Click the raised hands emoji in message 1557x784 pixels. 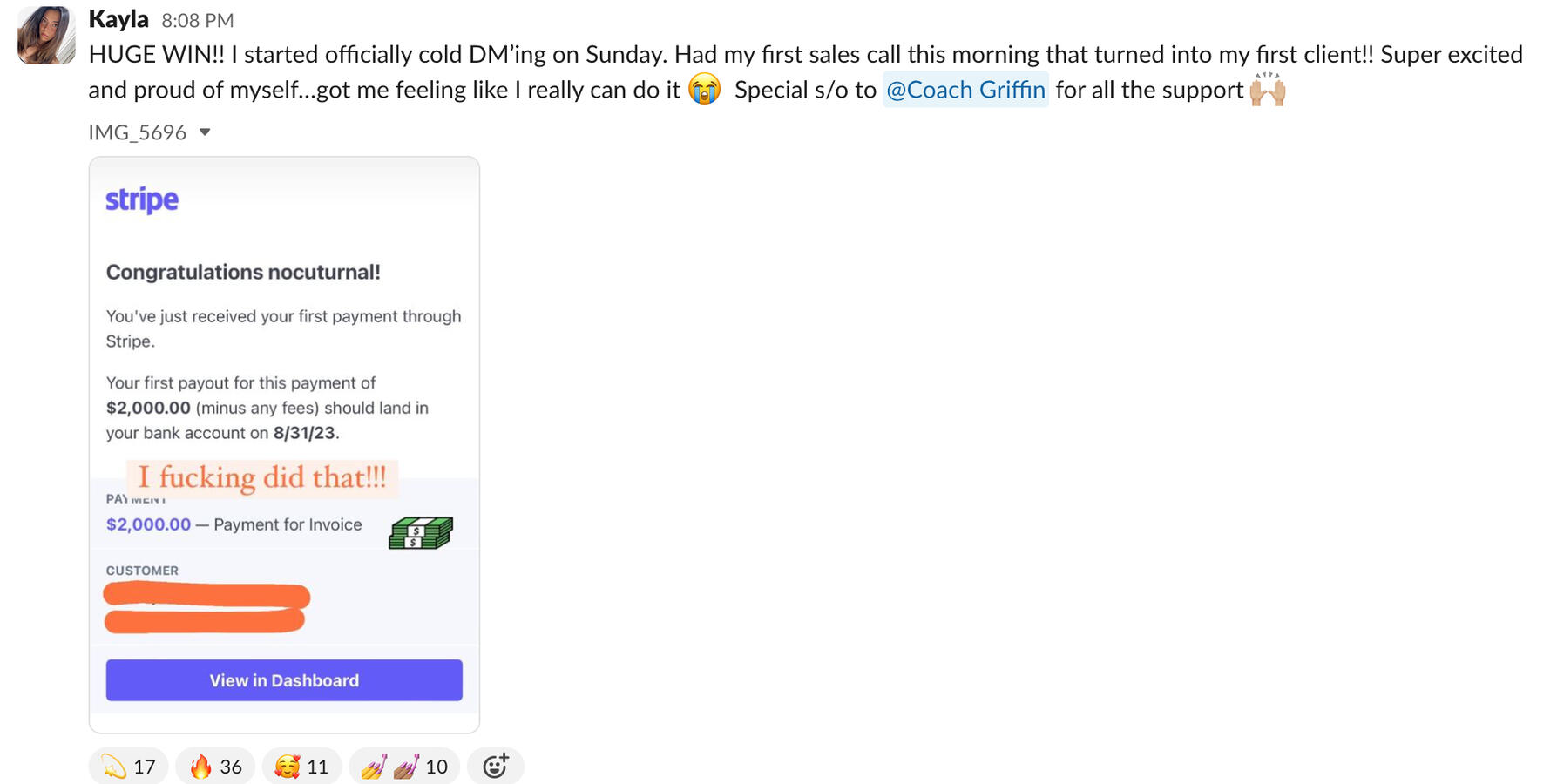point(1267,90)
